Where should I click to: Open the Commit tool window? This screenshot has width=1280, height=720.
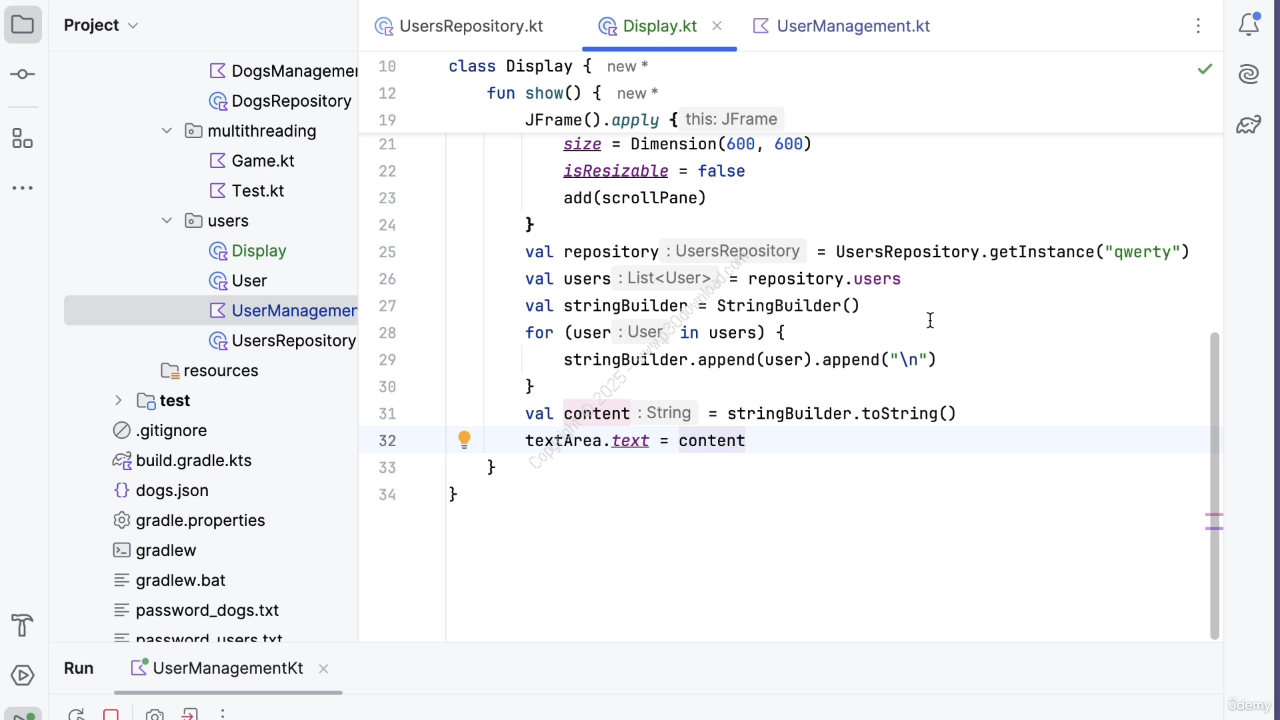coord(22,75)
